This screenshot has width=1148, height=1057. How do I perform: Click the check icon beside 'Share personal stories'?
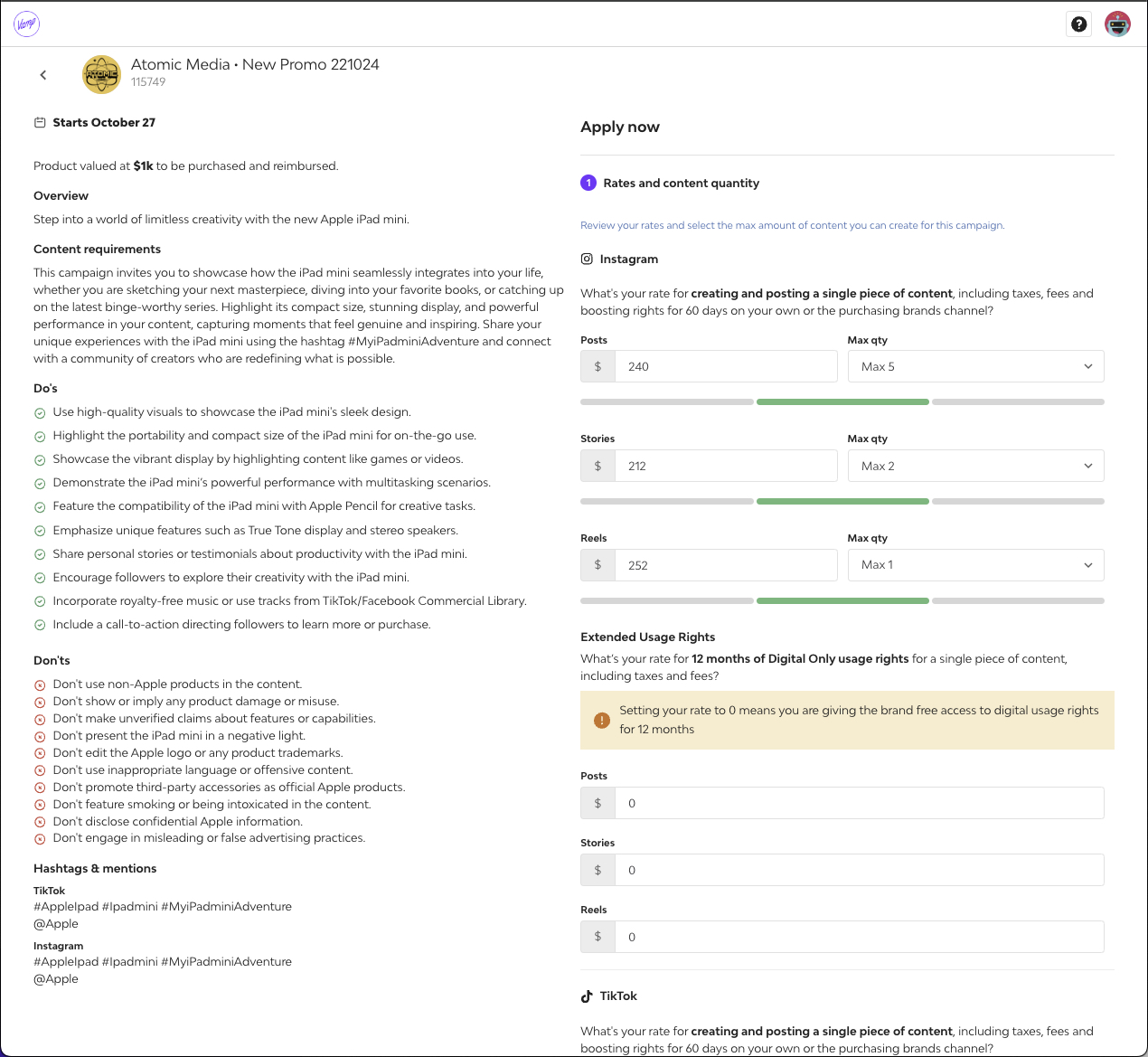coord(40,555)
